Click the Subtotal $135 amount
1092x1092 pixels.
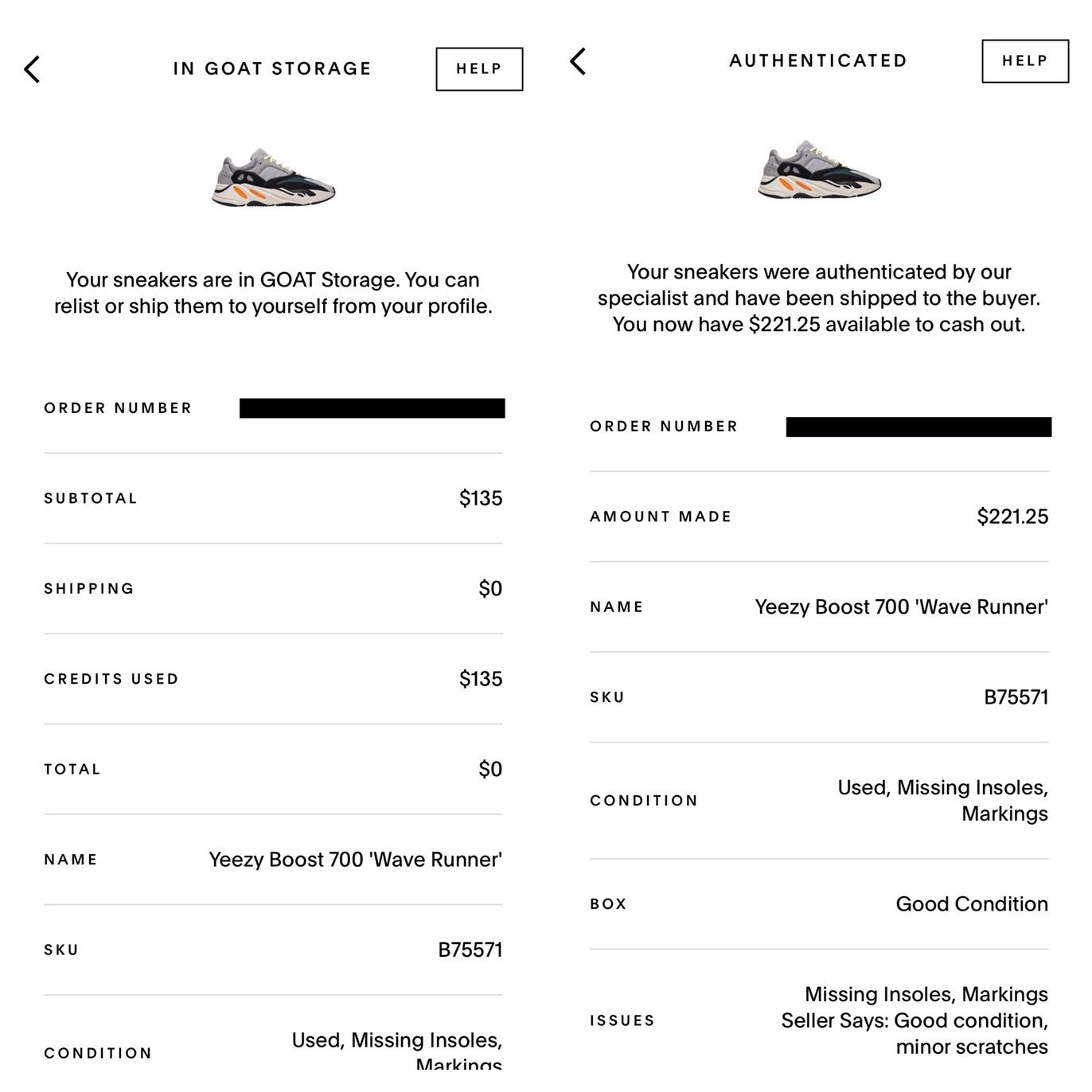click(x=481, y=498)
